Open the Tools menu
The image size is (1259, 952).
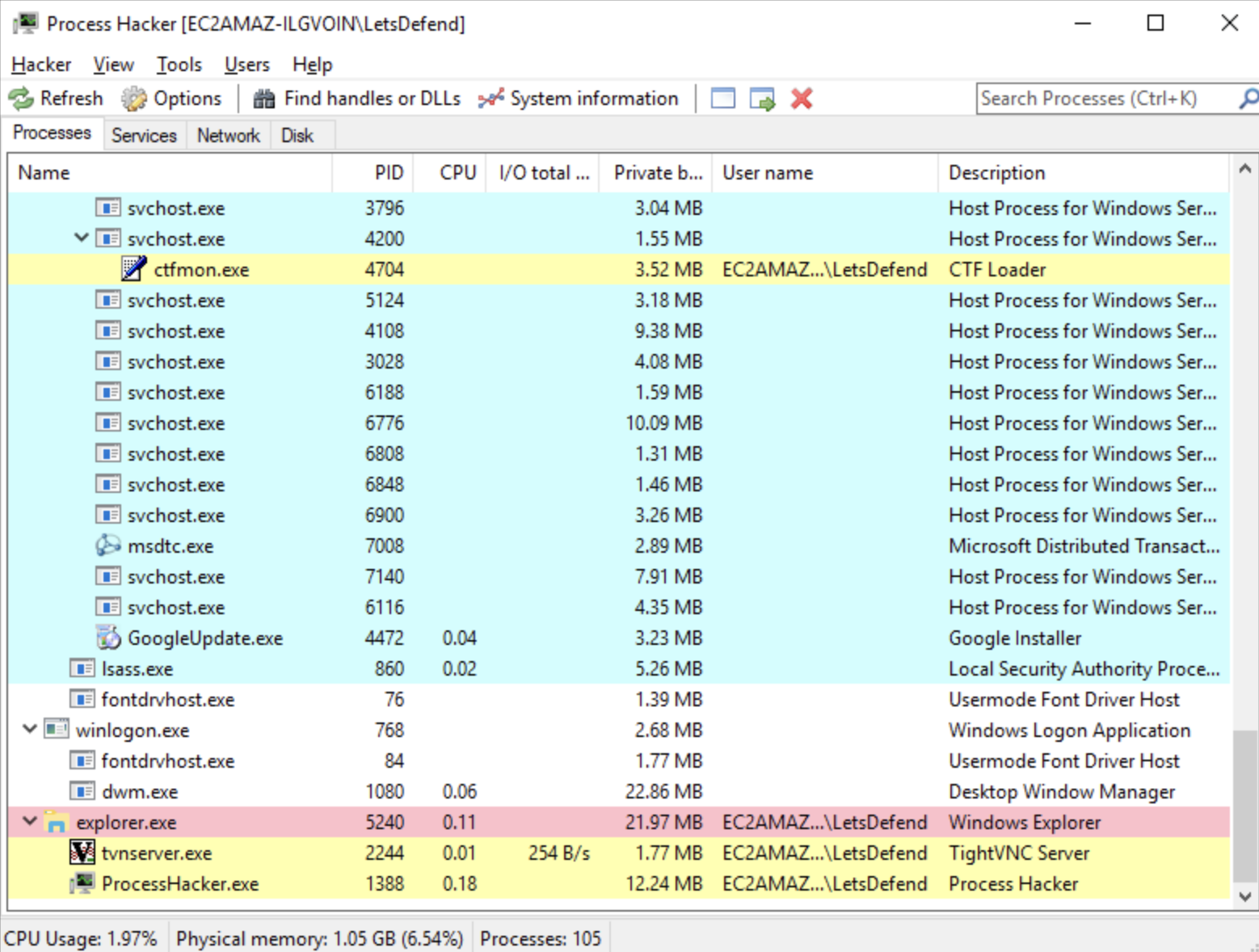179,65
